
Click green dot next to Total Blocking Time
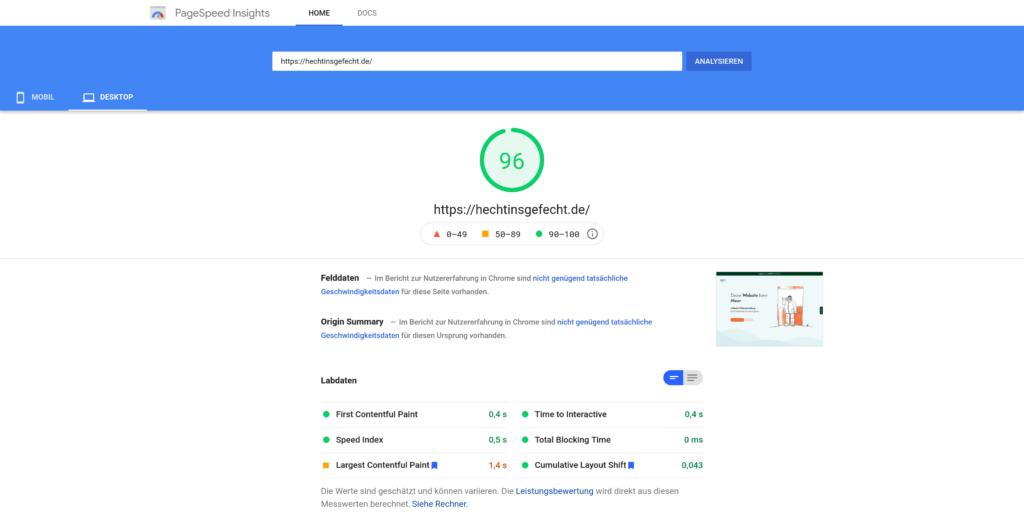pyautogui.click(x=525, y=440)
